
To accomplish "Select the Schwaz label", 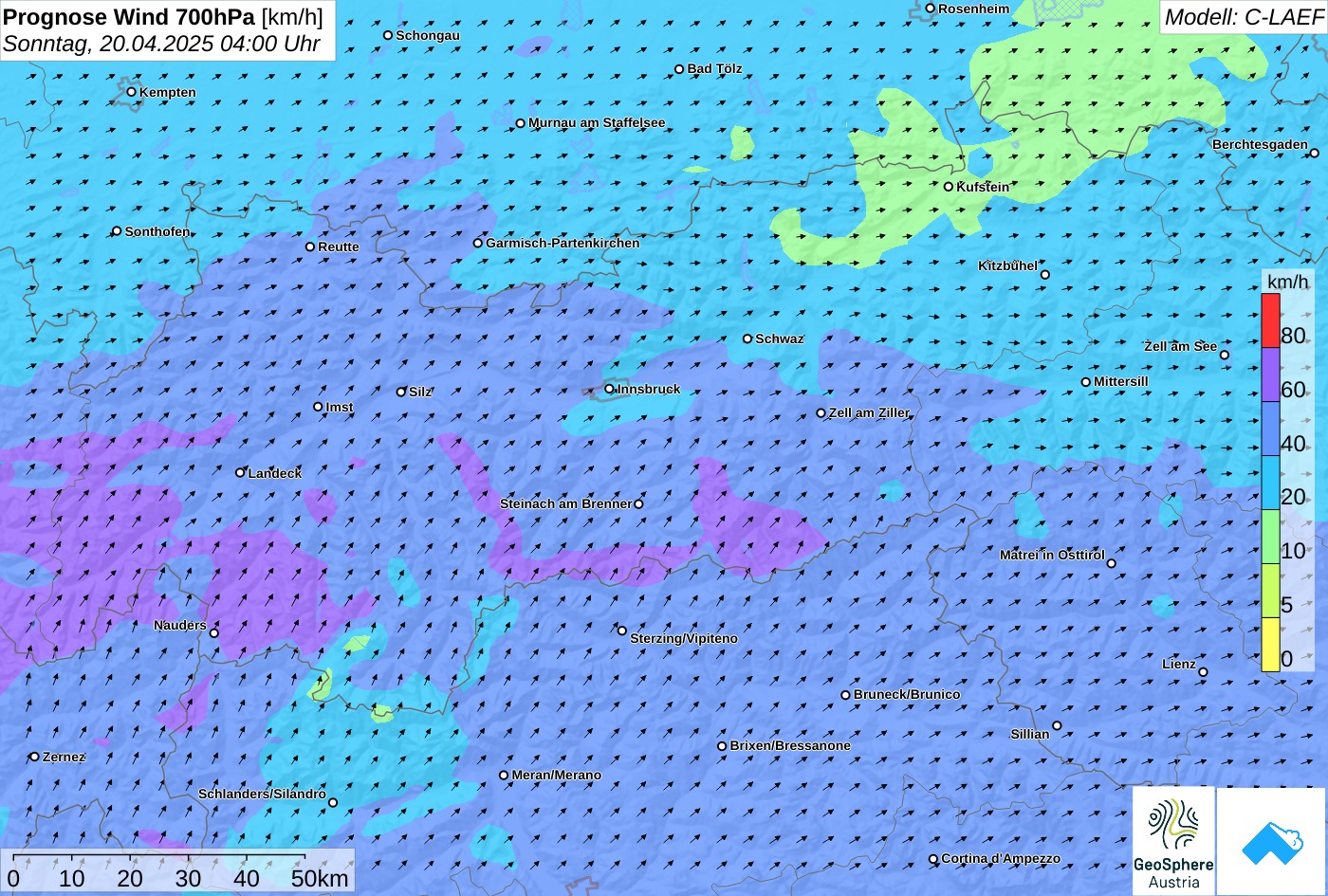I will pyautogui.click(x=780, y=338).
